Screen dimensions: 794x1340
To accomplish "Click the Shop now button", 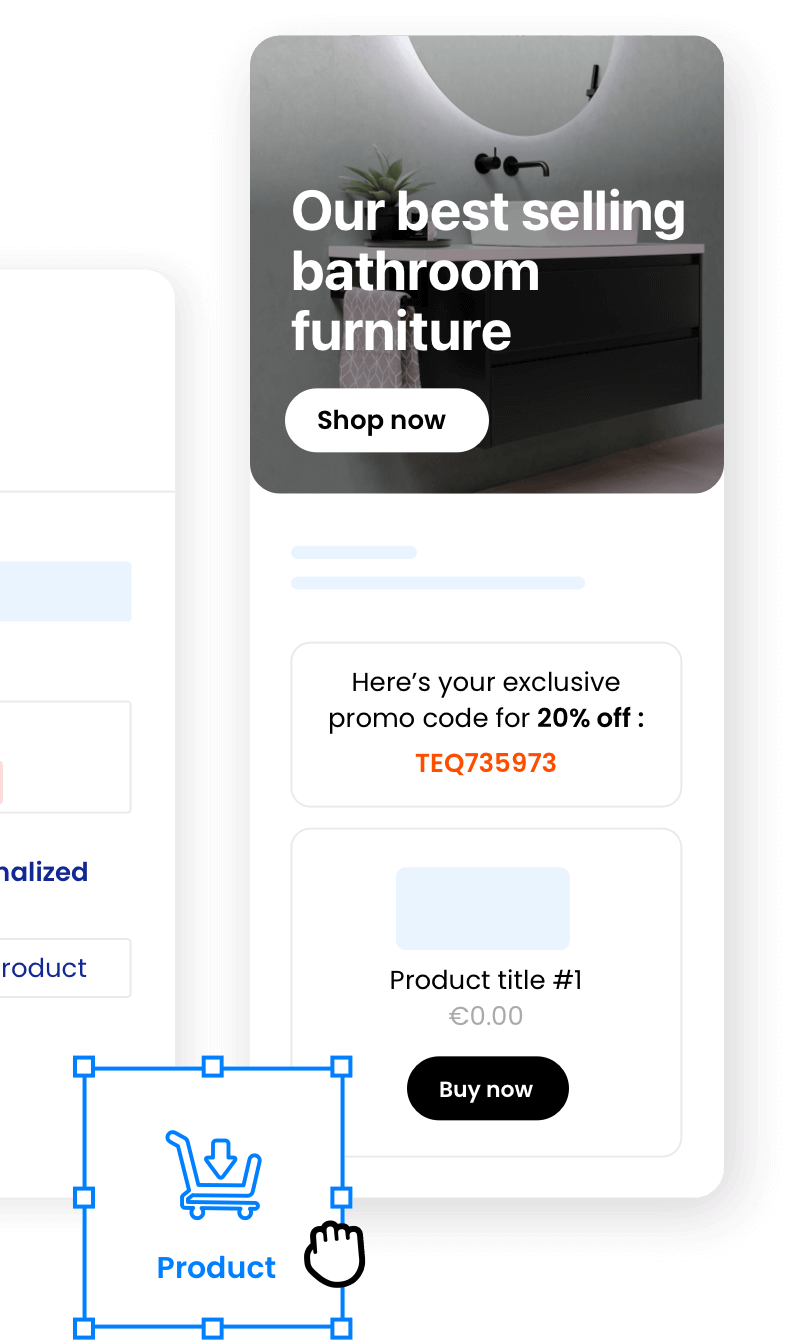I will pyautogui.click(x=387, y=420).
